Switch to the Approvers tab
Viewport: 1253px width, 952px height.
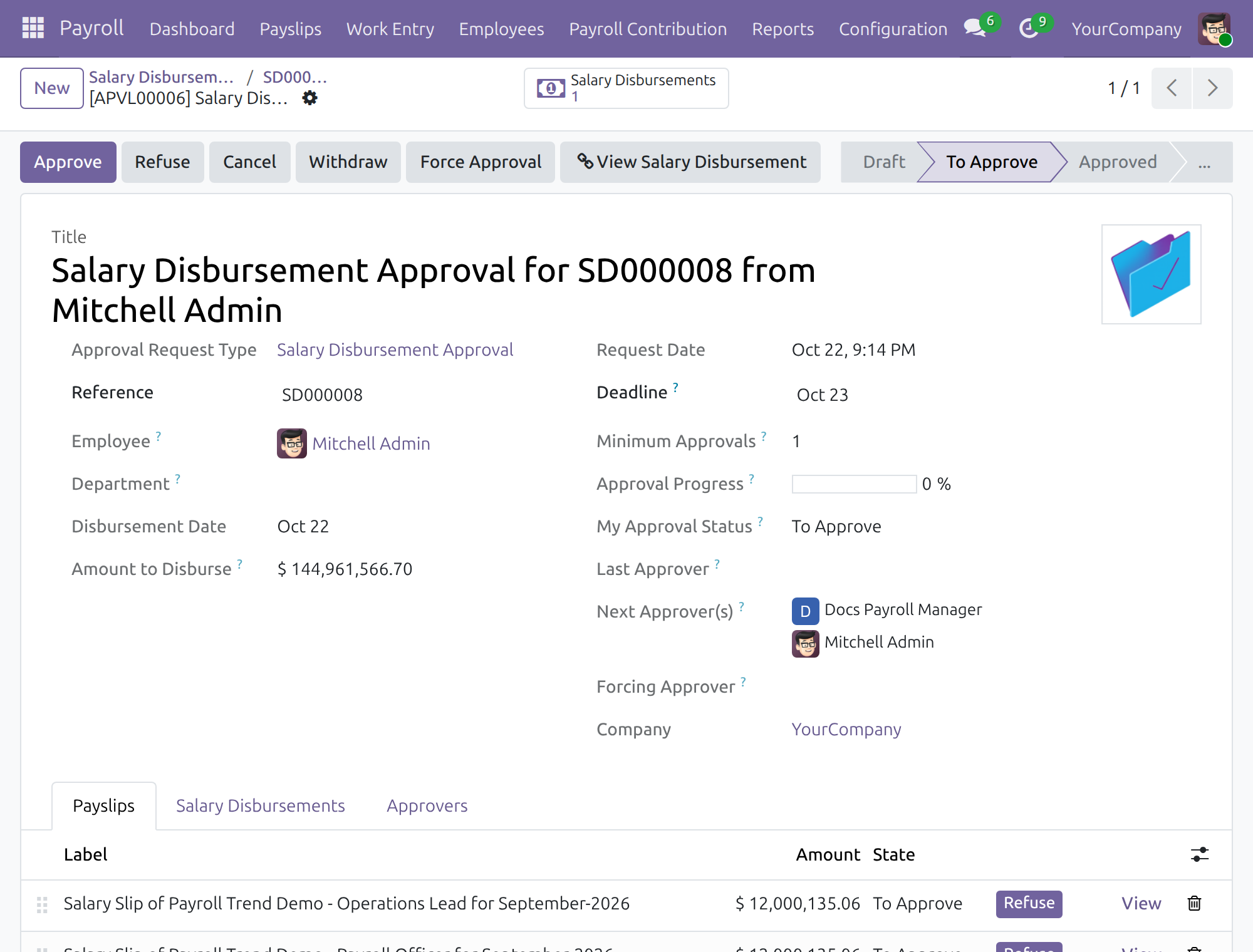427,805
